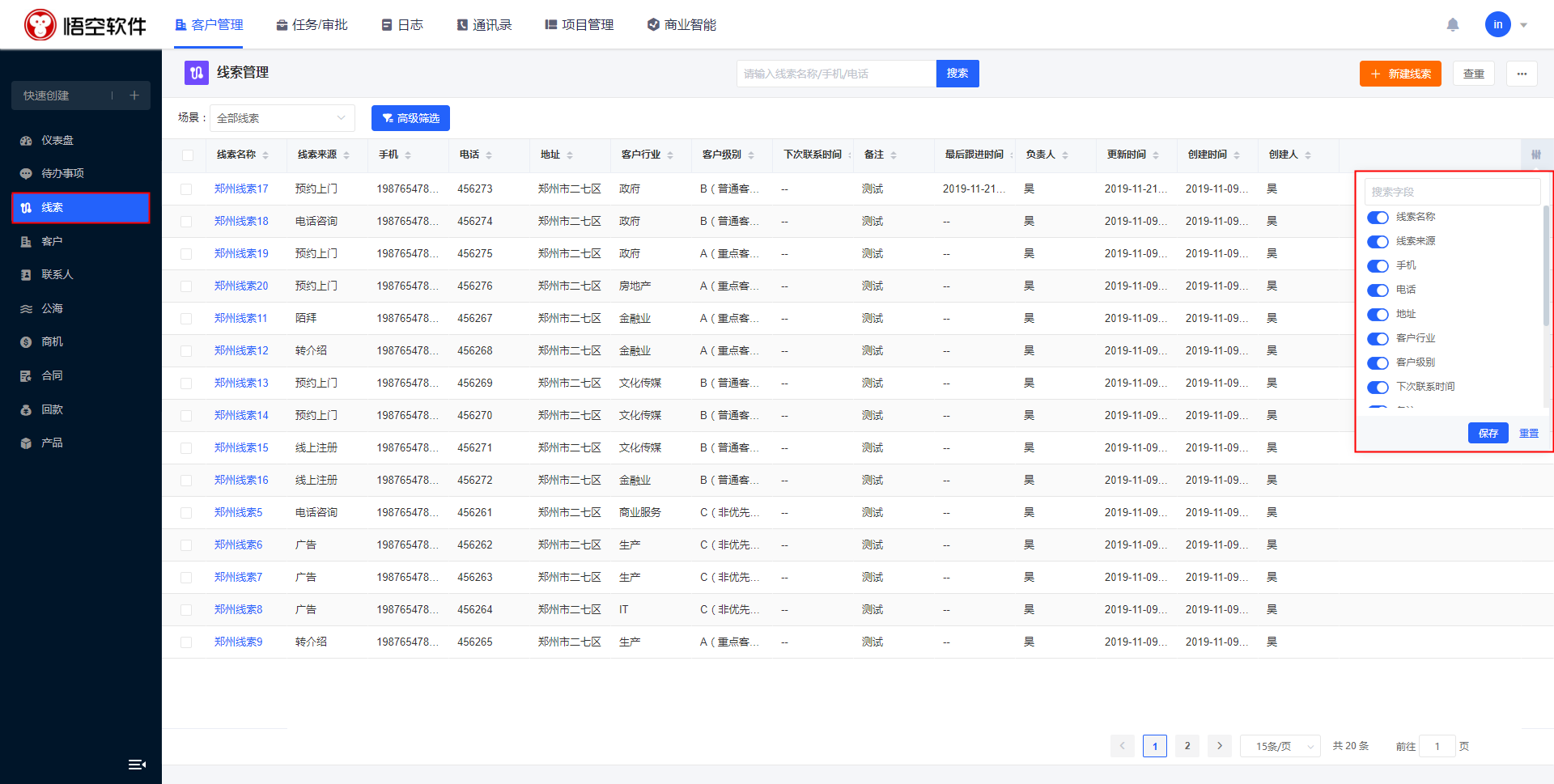Open the 公海 sidebar item
This screenshot has width=1554, height=784.
coord(52,308)
